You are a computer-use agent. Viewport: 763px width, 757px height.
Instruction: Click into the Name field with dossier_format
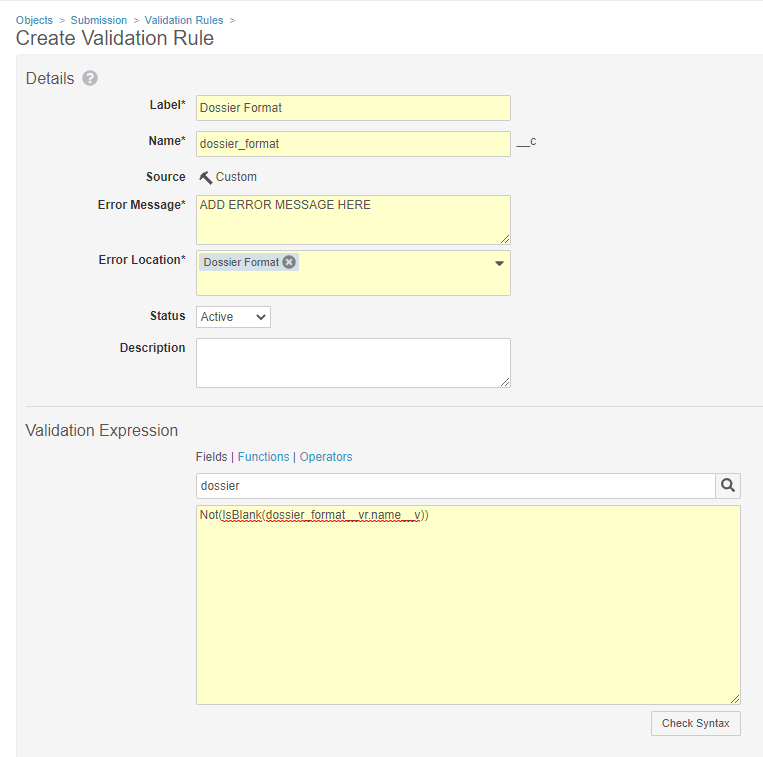coord(353,144)
